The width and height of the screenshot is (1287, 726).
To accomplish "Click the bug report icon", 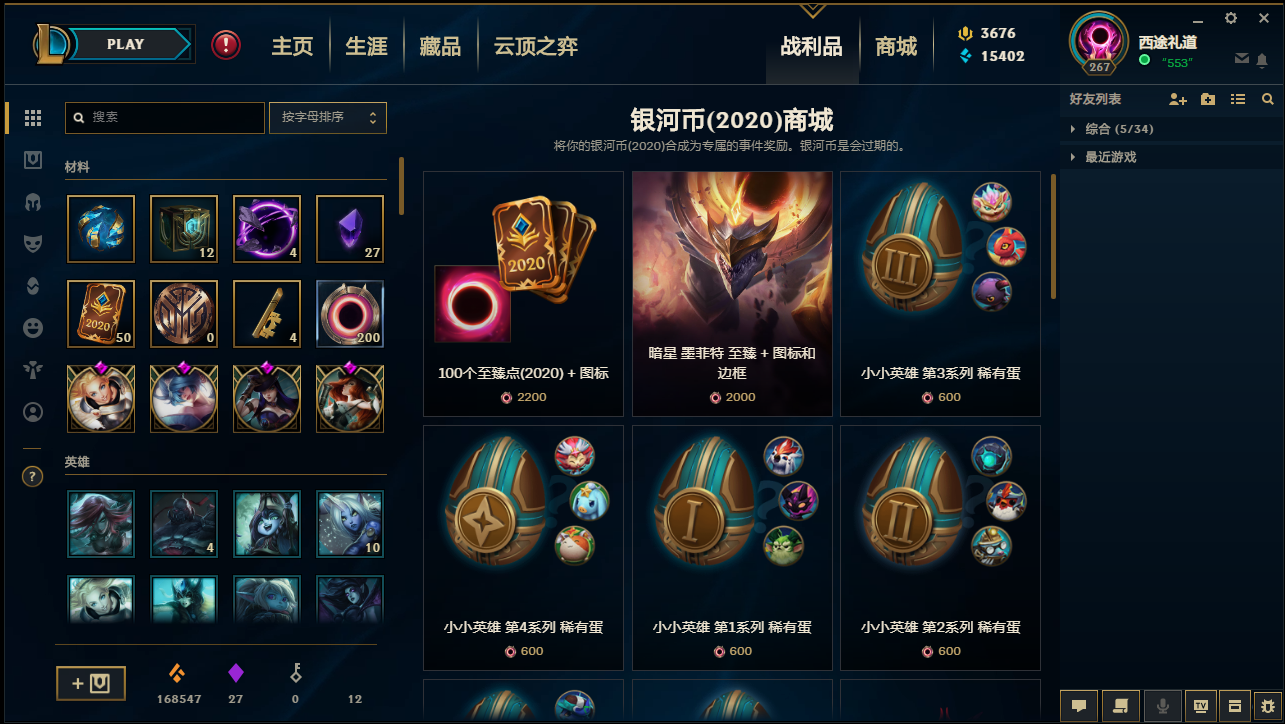I will tap(1267, 706).
